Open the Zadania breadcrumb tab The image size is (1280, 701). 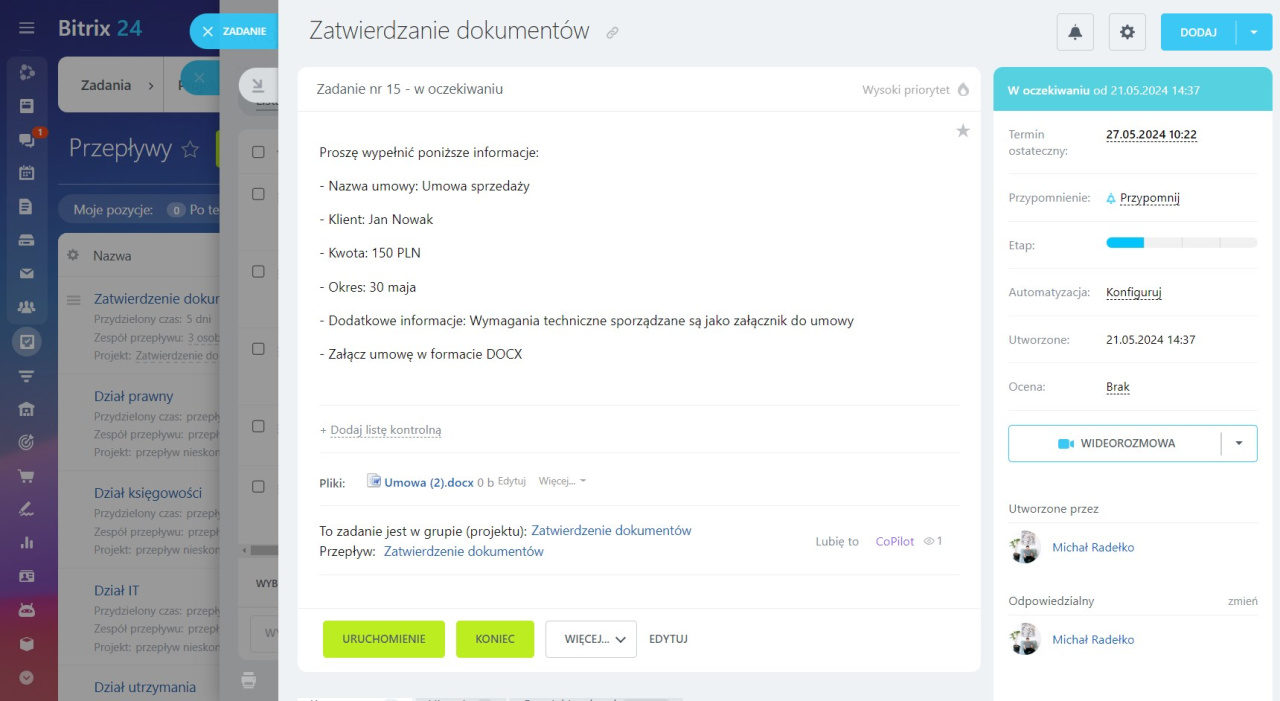pos(107,85)
